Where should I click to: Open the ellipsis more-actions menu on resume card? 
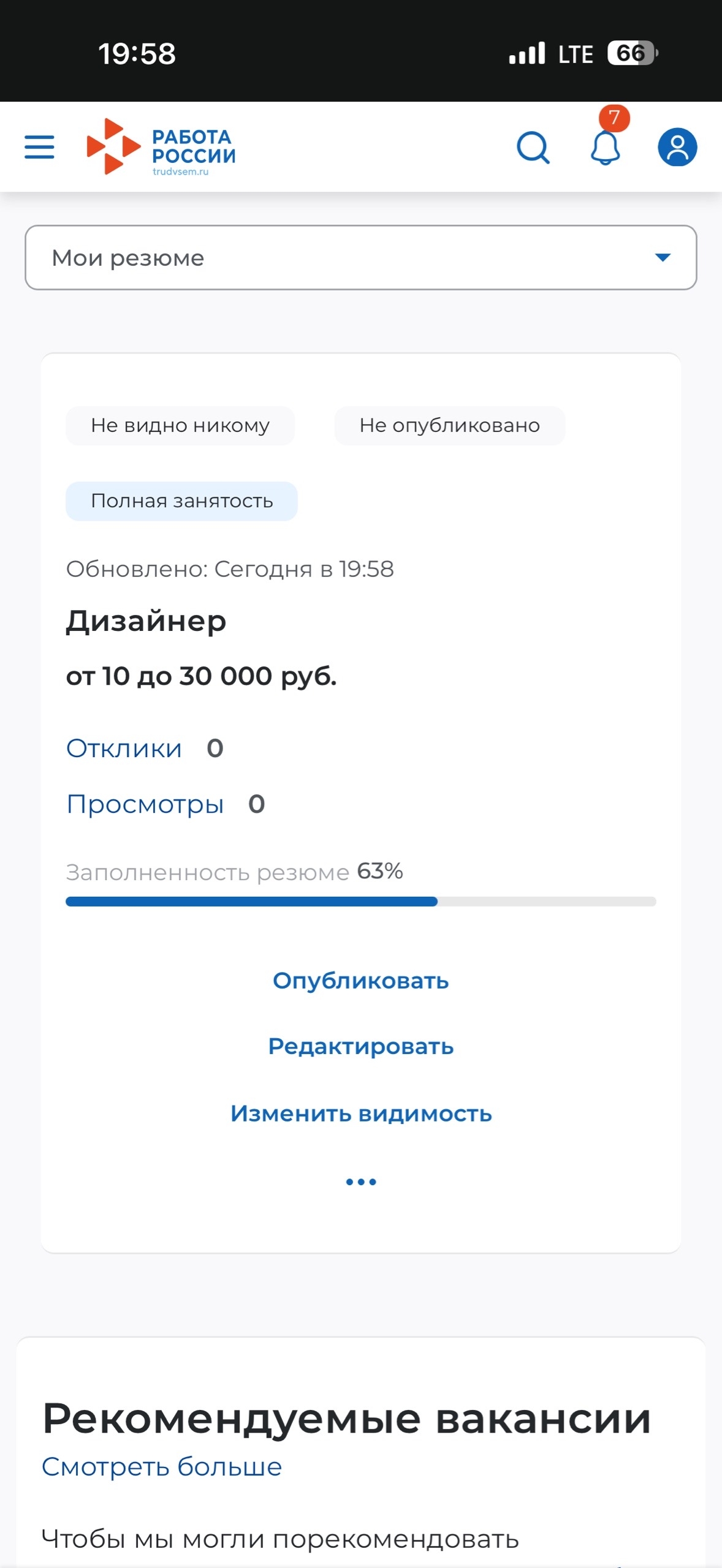click(x=361, y=1180)
